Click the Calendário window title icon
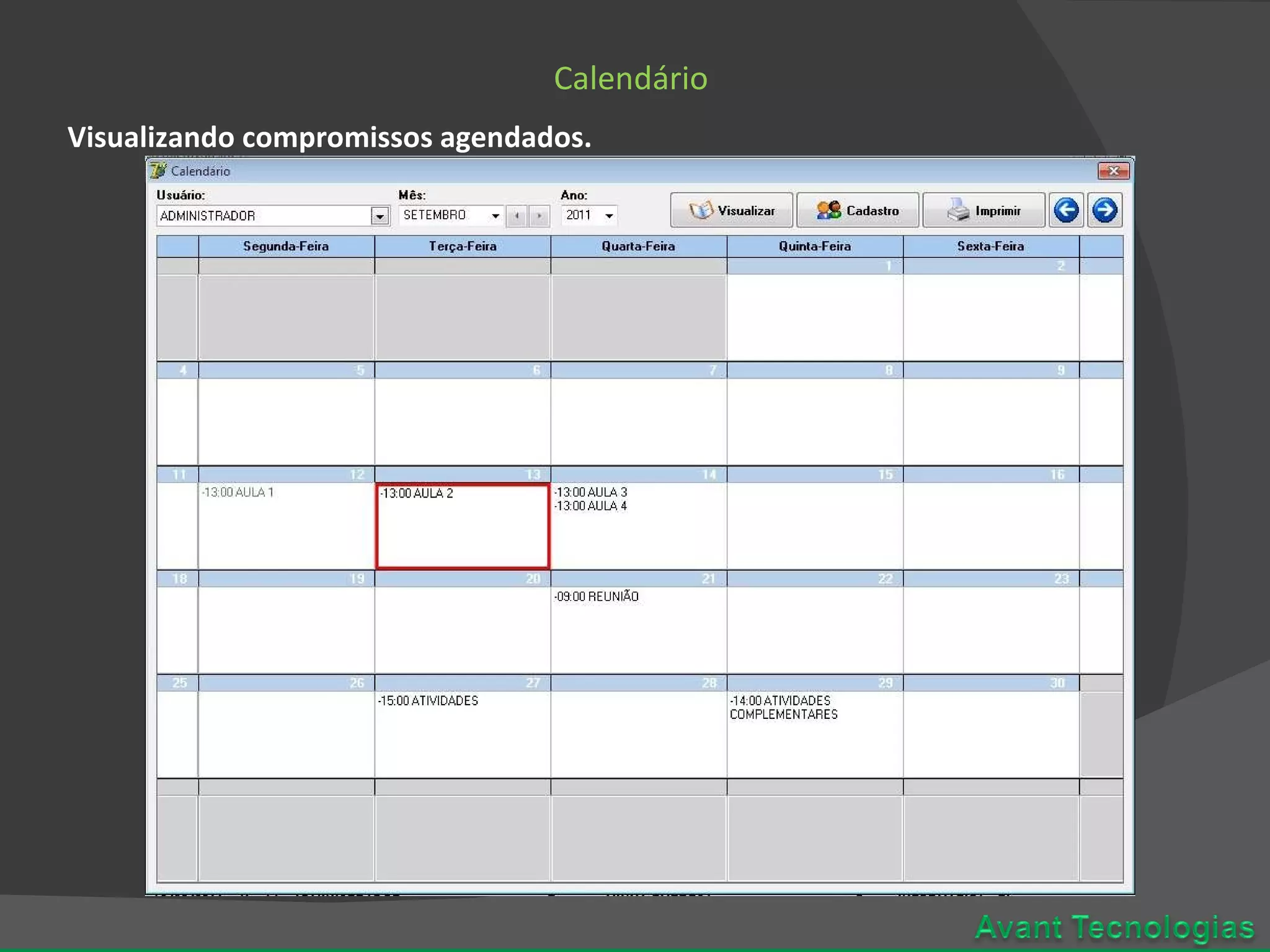1270x952 pixels. coord(159,170)
